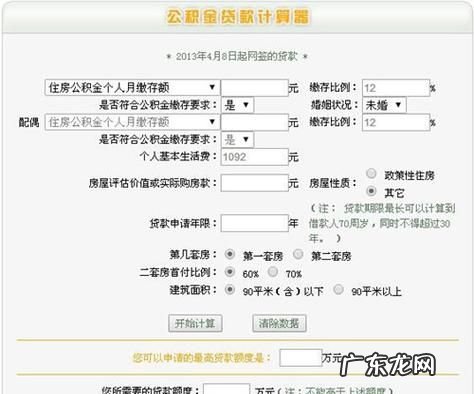Click the 您所需要的贷款额度 input field
The height and width of the screenshot is (394, 474).
coord(226,389)
